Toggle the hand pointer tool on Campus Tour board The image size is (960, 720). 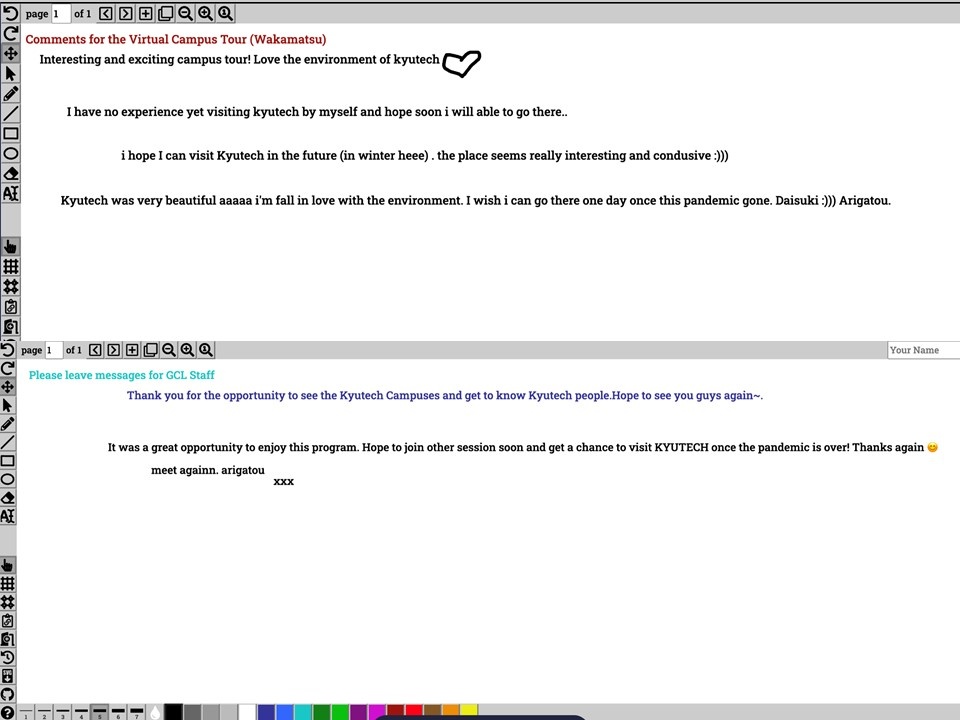[10, 246]
